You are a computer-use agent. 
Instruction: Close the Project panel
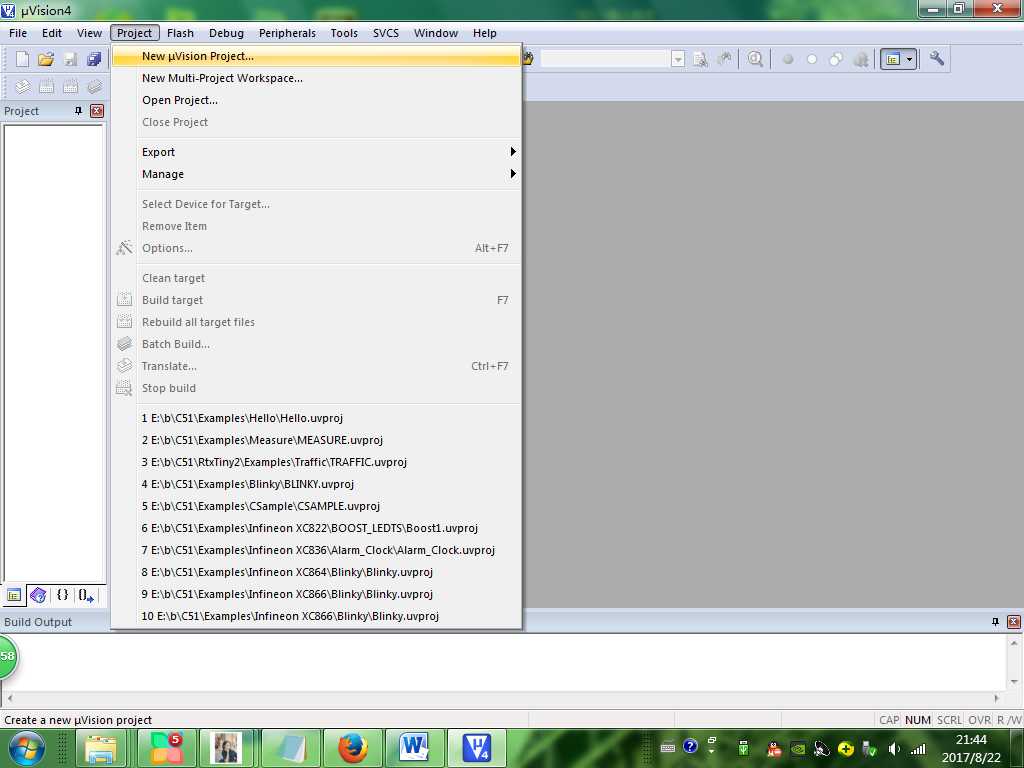(97, 111)
